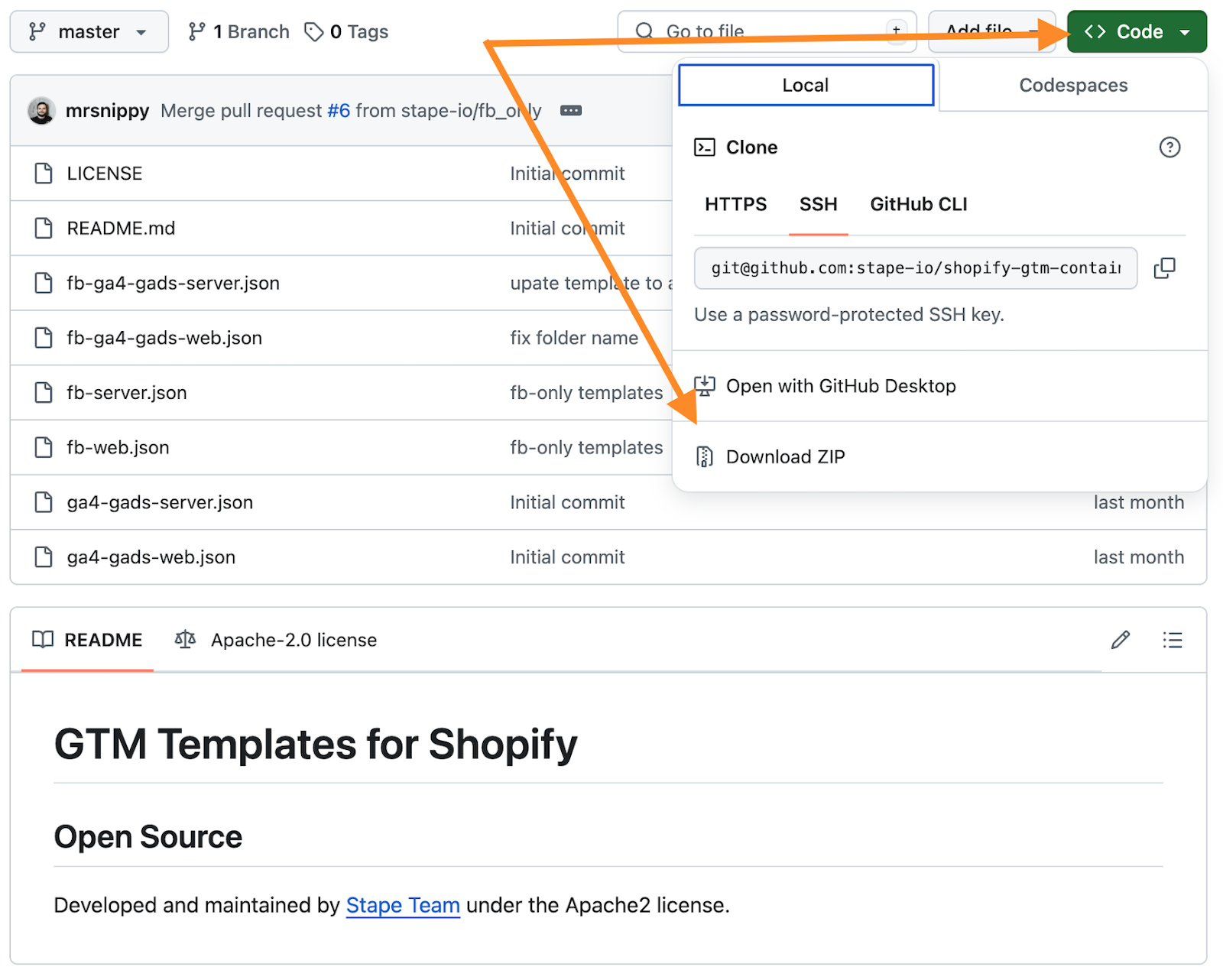
Task: View the 0 Tags link
Action: [x=346, y=31]
